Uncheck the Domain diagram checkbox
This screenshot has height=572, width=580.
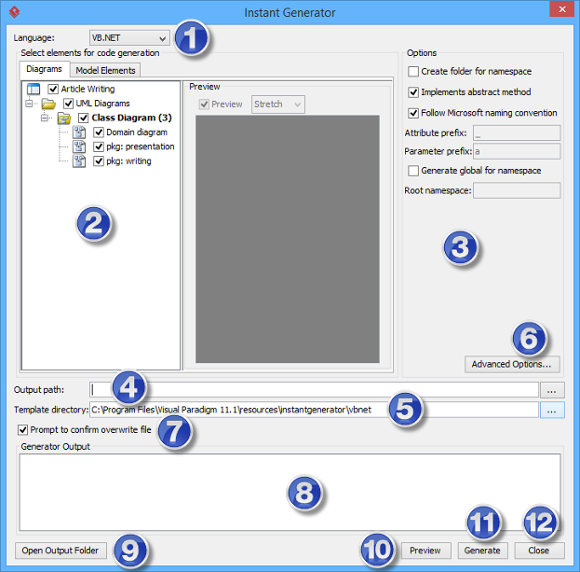click(98, 132)
